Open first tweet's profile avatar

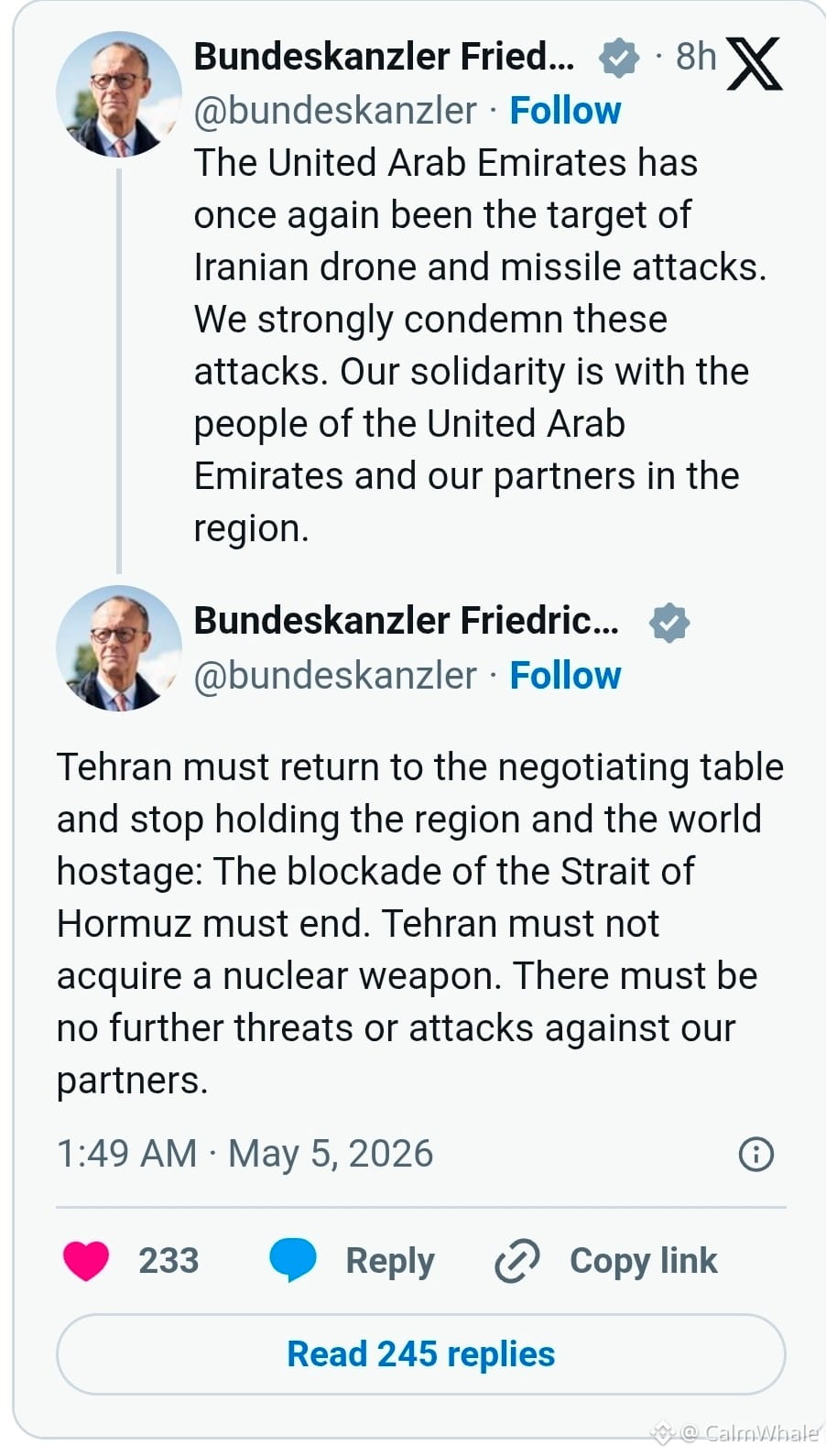119,94
